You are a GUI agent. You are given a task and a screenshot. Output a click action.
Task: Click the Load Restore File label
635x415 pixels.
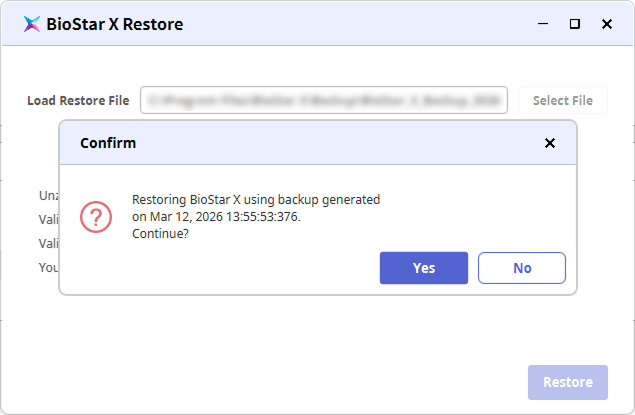[78, 101]
